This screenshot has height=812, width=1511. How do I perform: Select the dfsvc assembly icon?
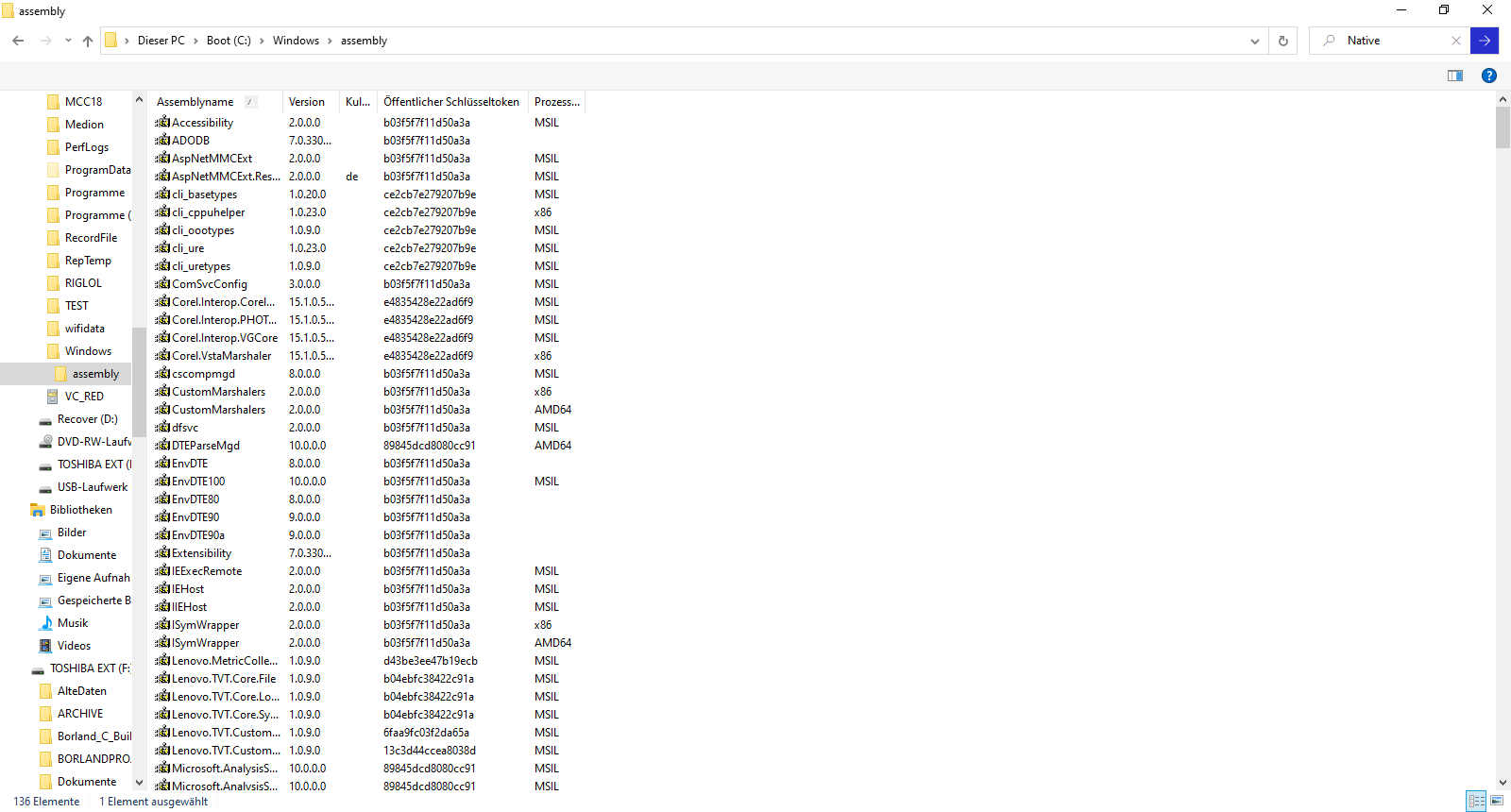pos(162,428)
